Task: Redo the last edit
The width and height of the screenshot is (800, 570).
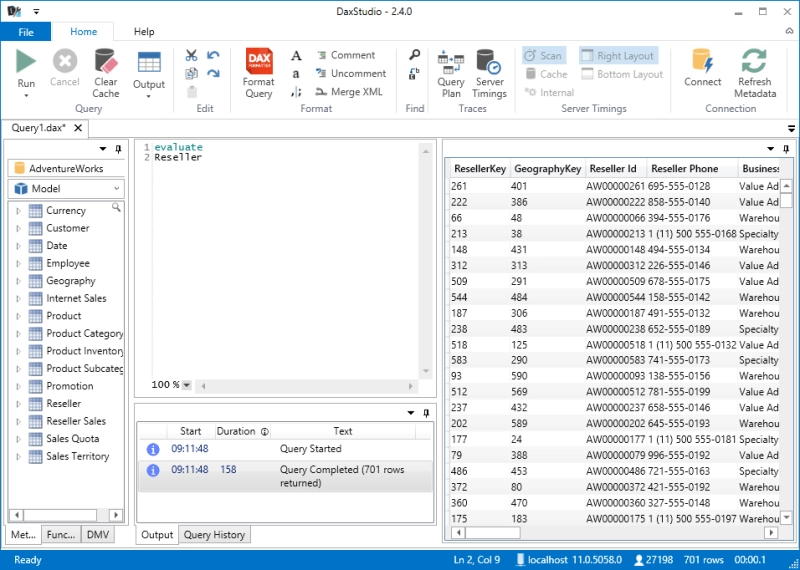Action: 213,73
